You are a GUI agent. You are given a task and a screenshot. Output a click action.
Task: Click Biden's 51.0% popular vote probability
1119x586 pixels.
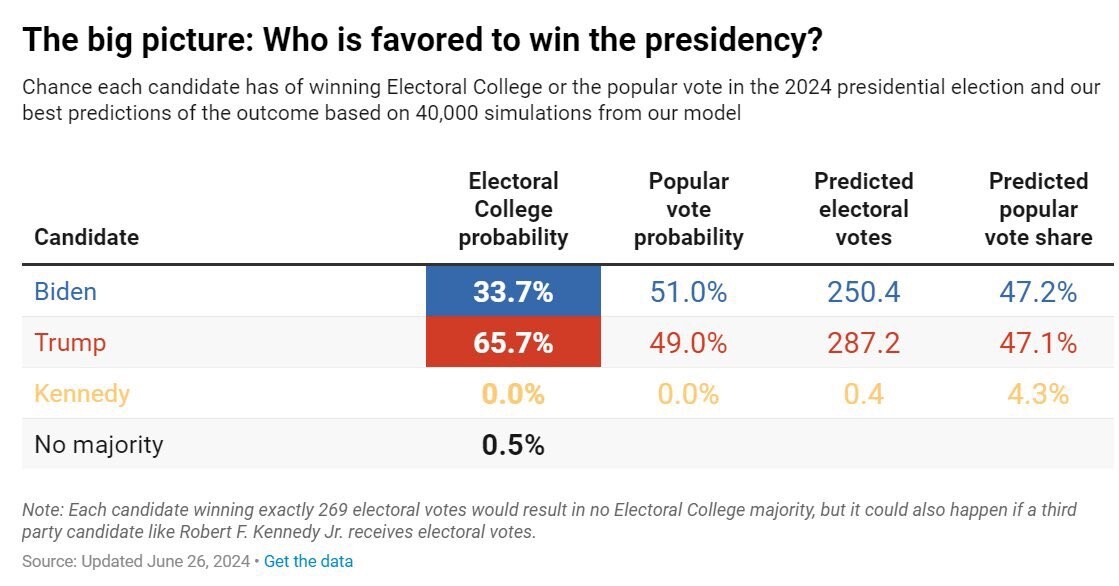[x=689, y=292]
